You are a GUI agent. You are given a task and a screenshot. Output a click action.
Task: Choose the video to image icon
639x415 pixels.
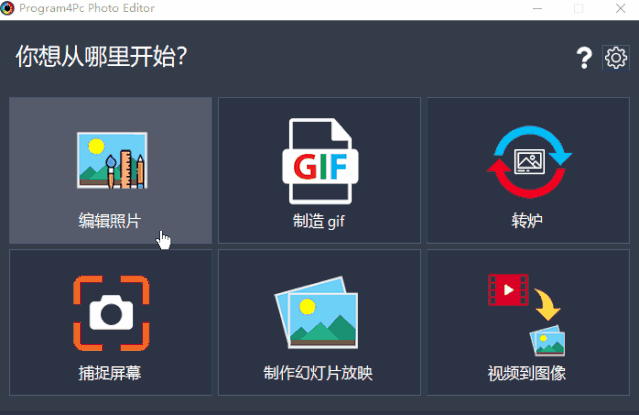coord(527,315)
